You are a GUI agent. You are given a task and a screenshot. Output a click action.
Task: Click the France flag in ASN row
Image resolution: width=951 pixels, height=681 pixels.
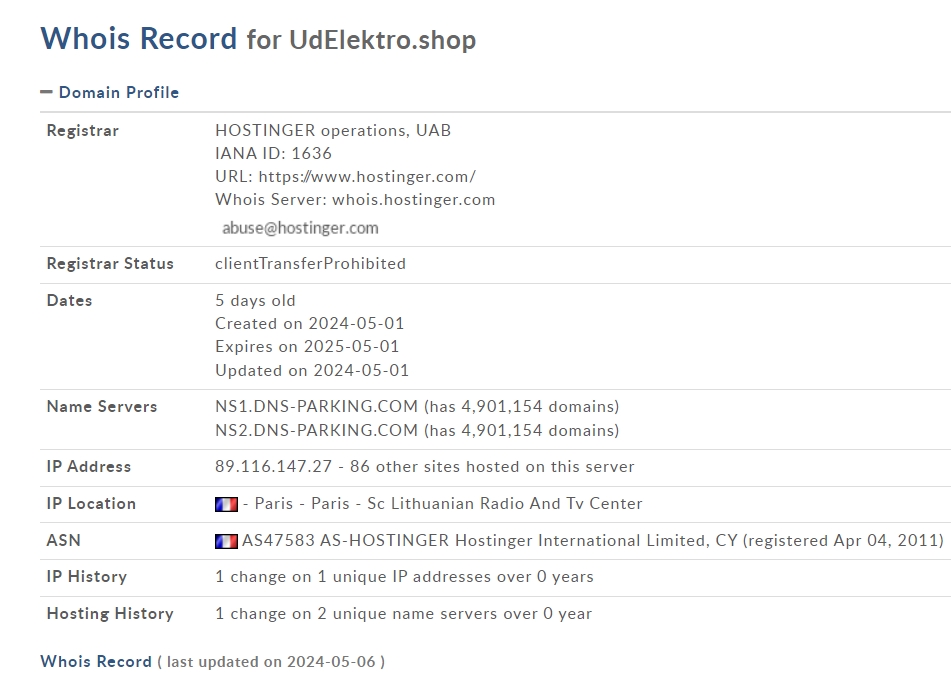(226, 541)
